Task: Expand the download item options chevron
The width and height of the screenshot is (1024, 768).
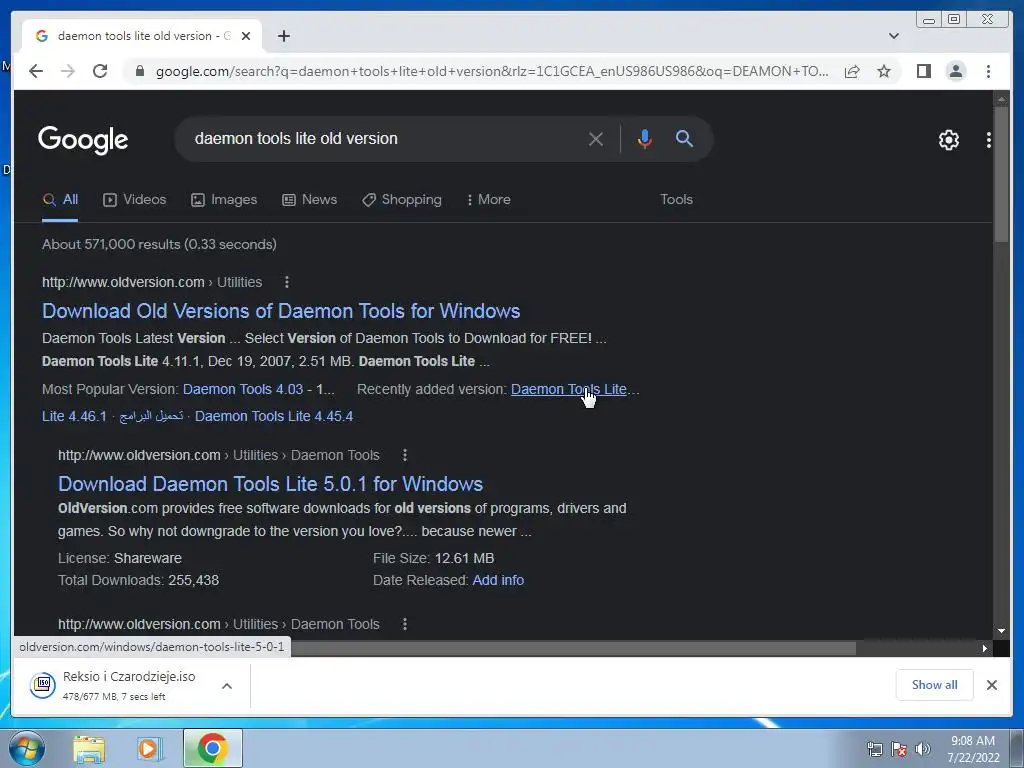Action: [x=227, y=686]
